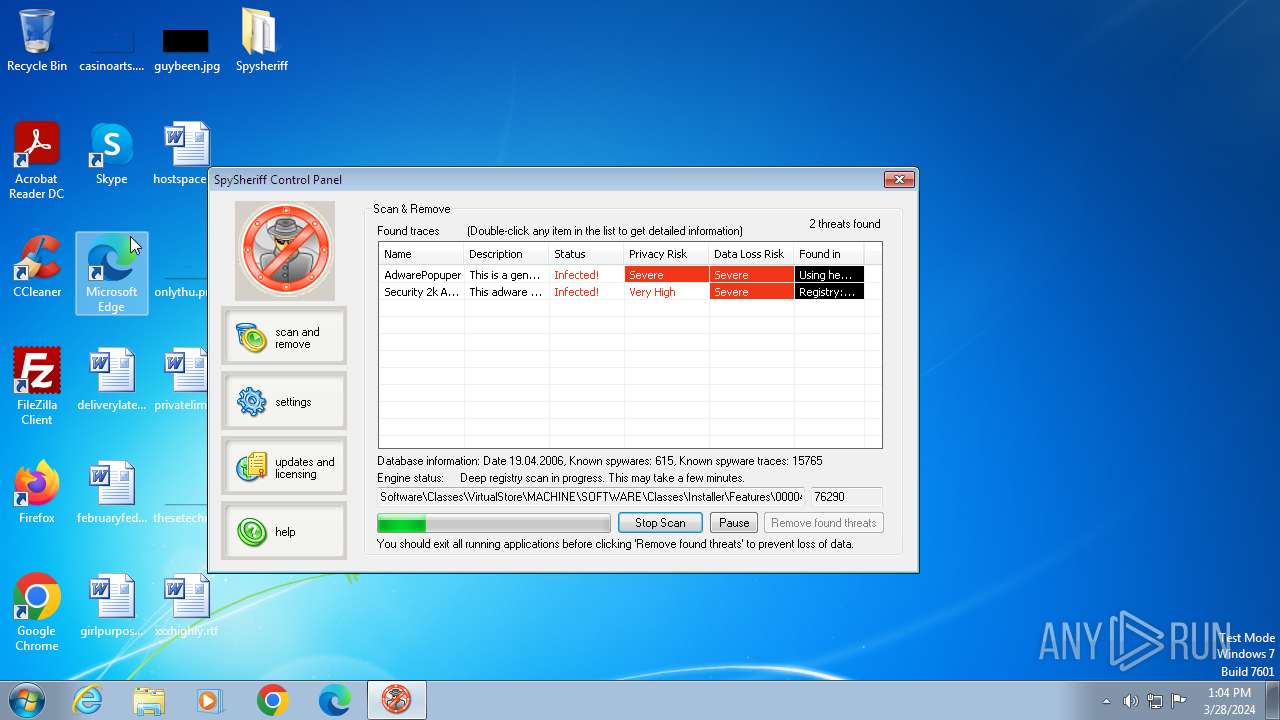Open the help section
The height and width of the screenshot is (720, 1280).
click(284, 531)
